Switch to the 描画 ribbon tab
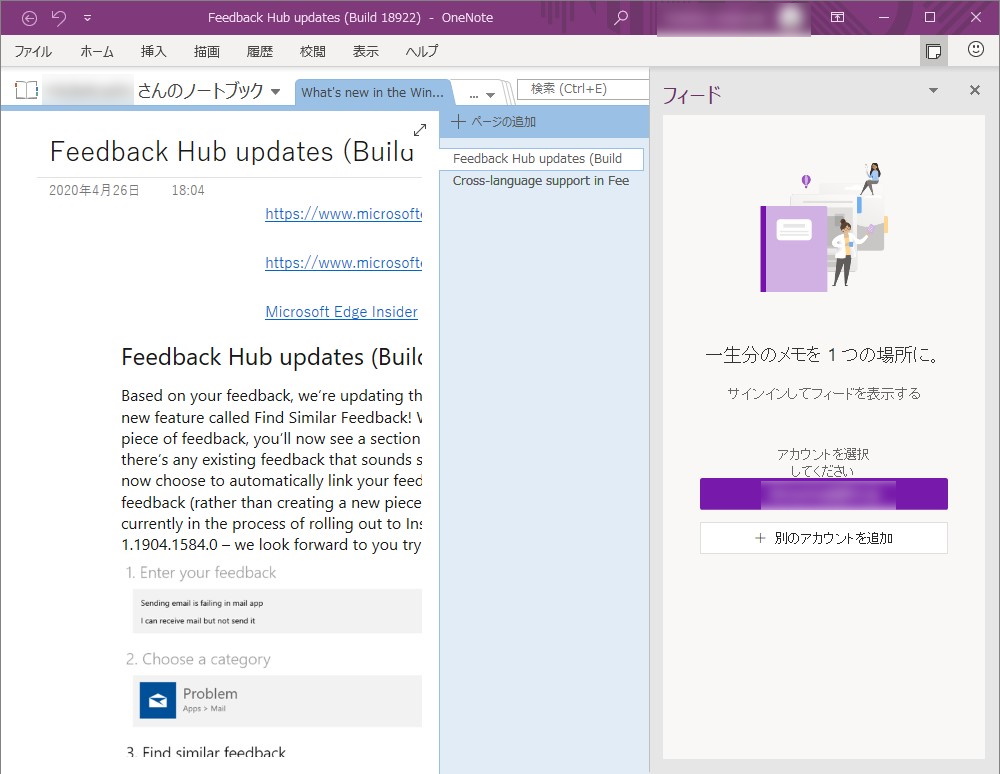The width and height of the screenshot is (1000, 774). (x=208, y=51)
